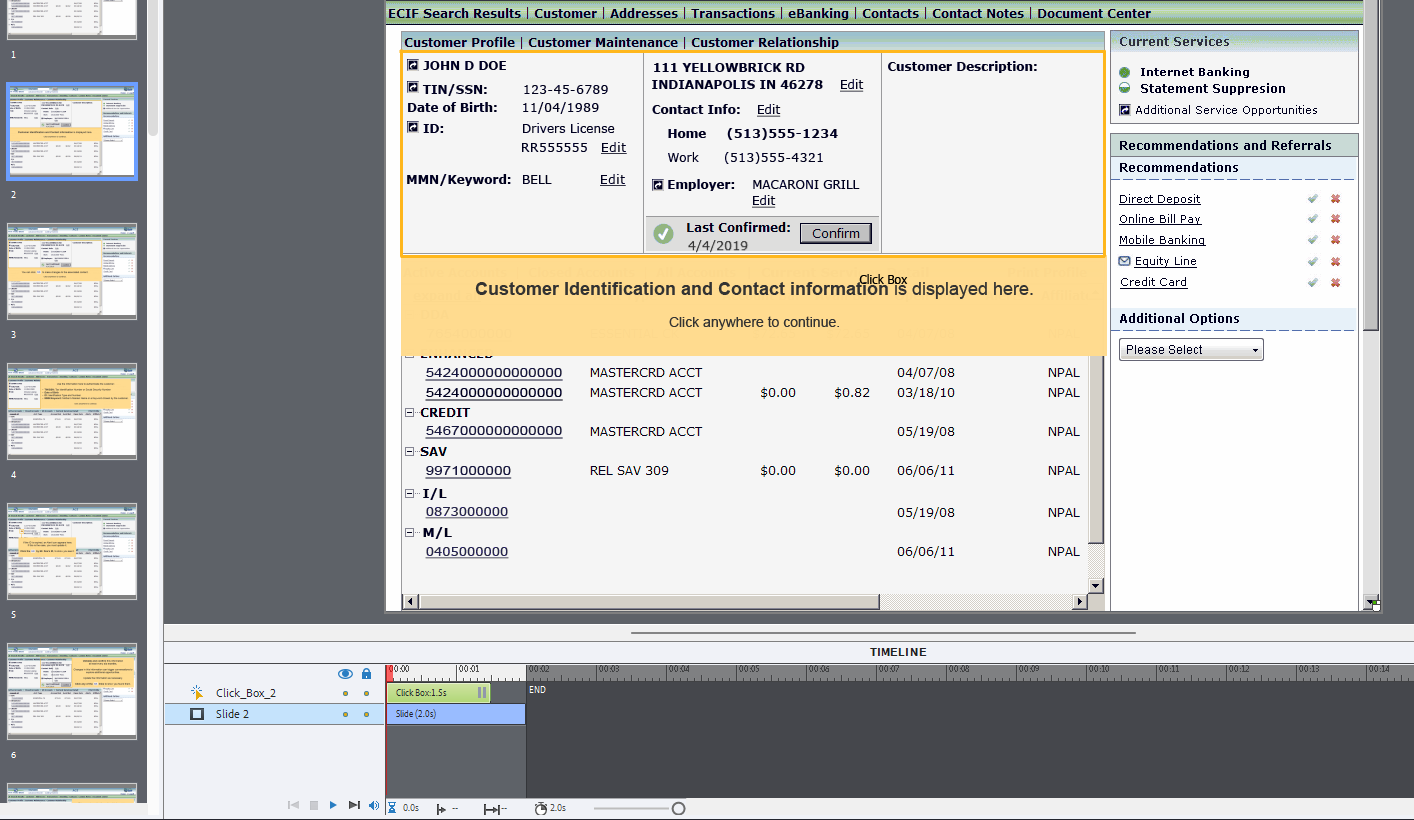1414x820 pixels.
Task: Click the move-to-end playback icon
Action: pyautogui.click(x=354, y=805)
